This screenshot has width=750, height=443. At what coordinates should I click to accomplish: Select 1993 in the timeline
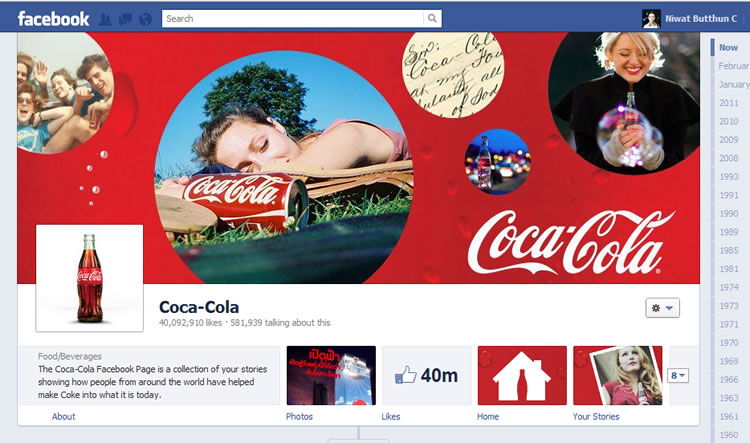pos(729,177)
